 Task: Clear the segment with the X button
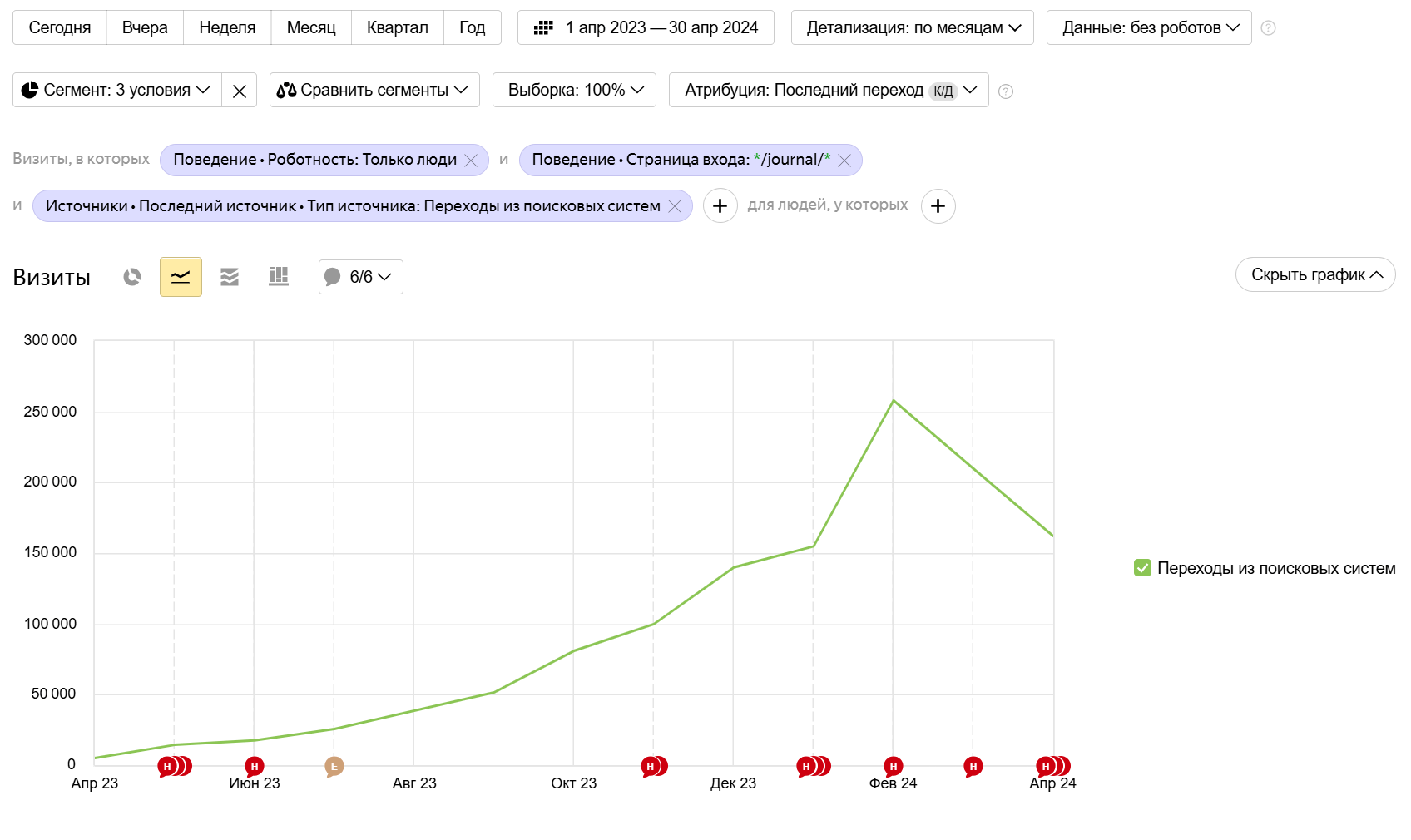click(x=240, y=91)
